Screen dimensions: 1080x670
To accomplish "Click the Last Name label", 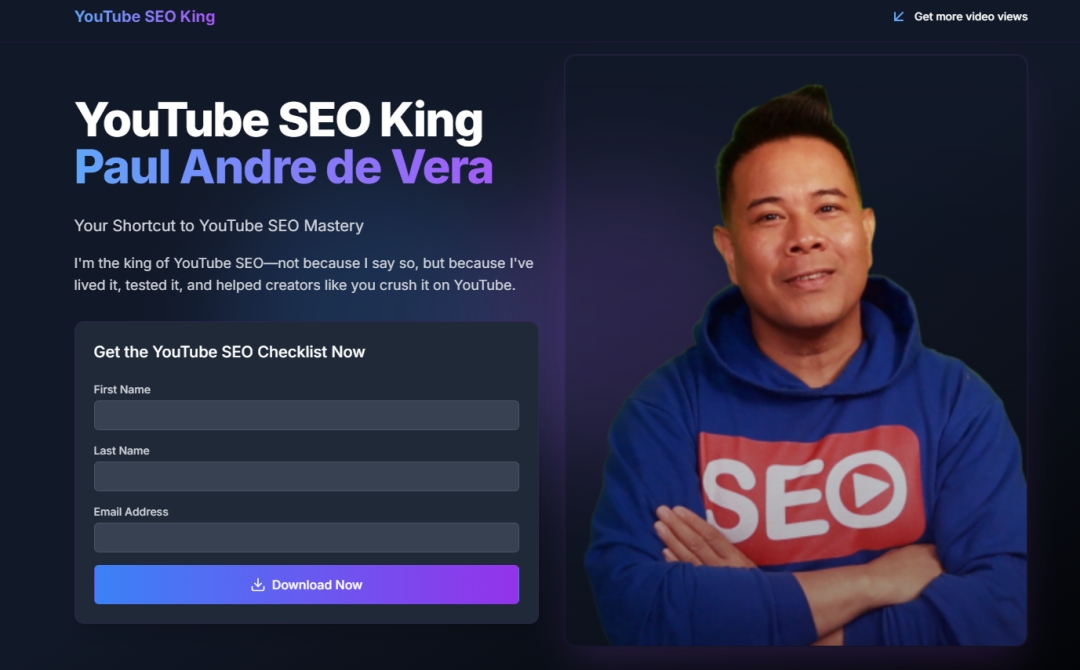I will tap(121, 450).
